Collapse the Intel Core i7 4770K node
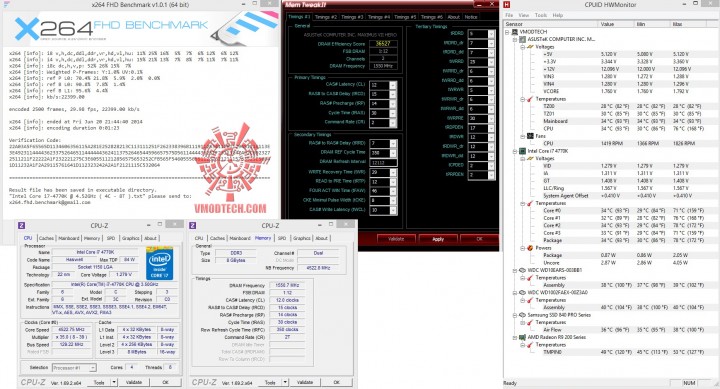 click(x=515, y=151)
